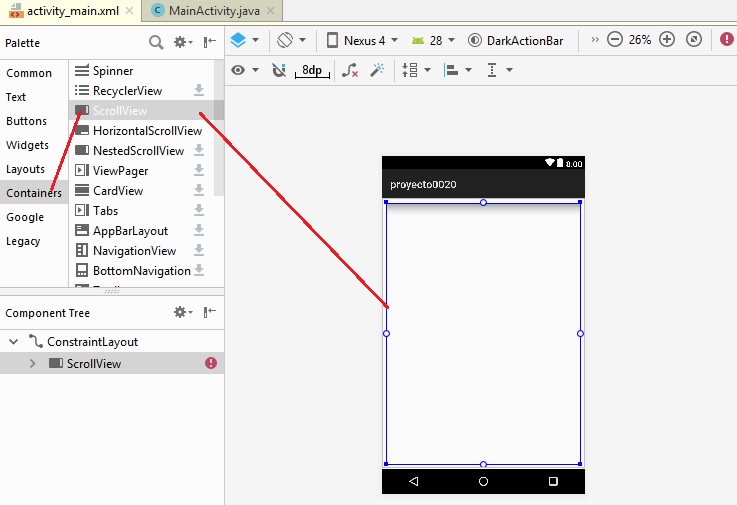Toggle autoconnect magnet icon
Image resolution: width=737 pixels, height=505 pixels.
[279, 70]
